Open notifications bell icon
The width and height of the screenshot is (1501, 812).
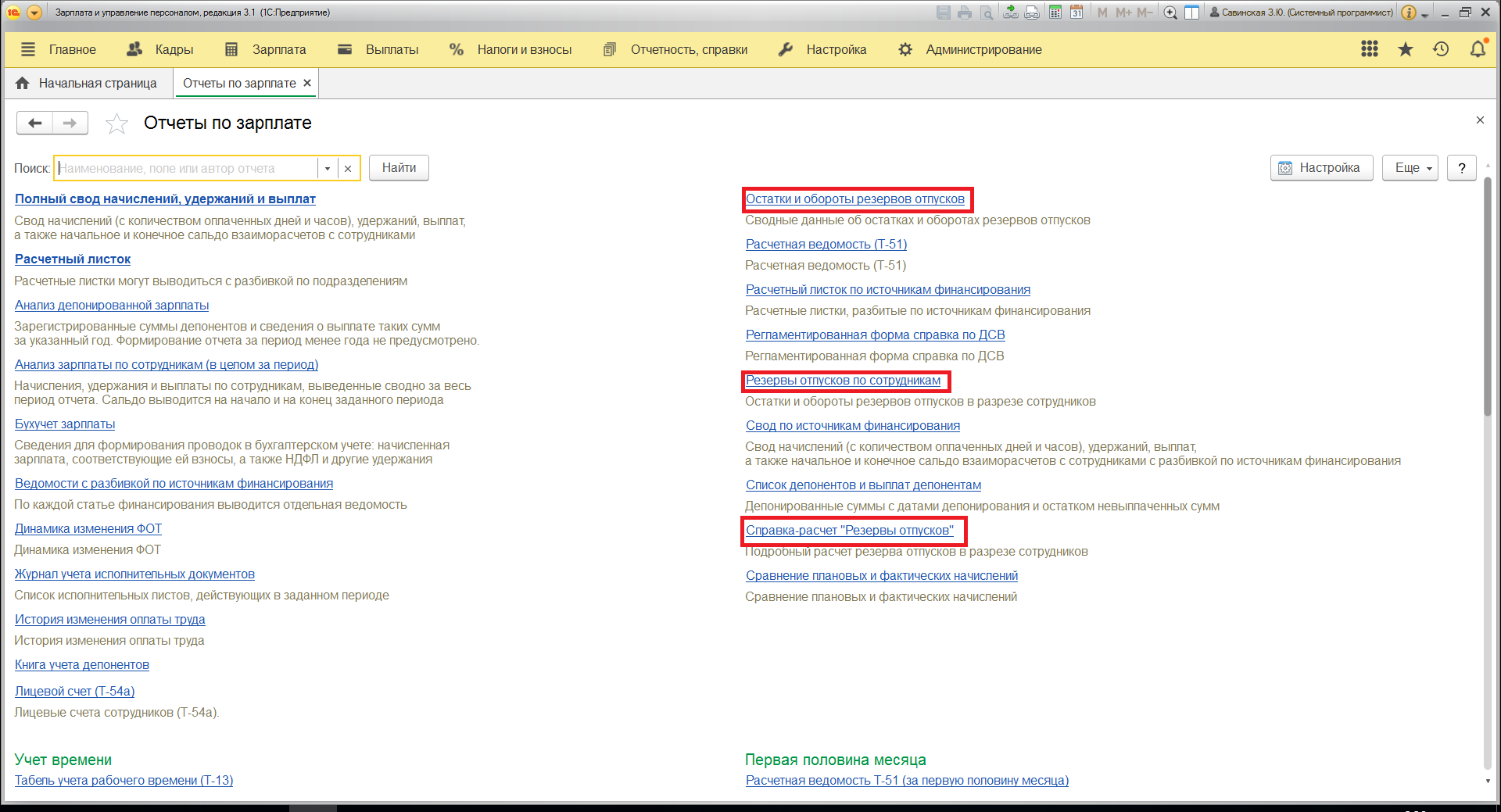click(x=1477, y=49)
